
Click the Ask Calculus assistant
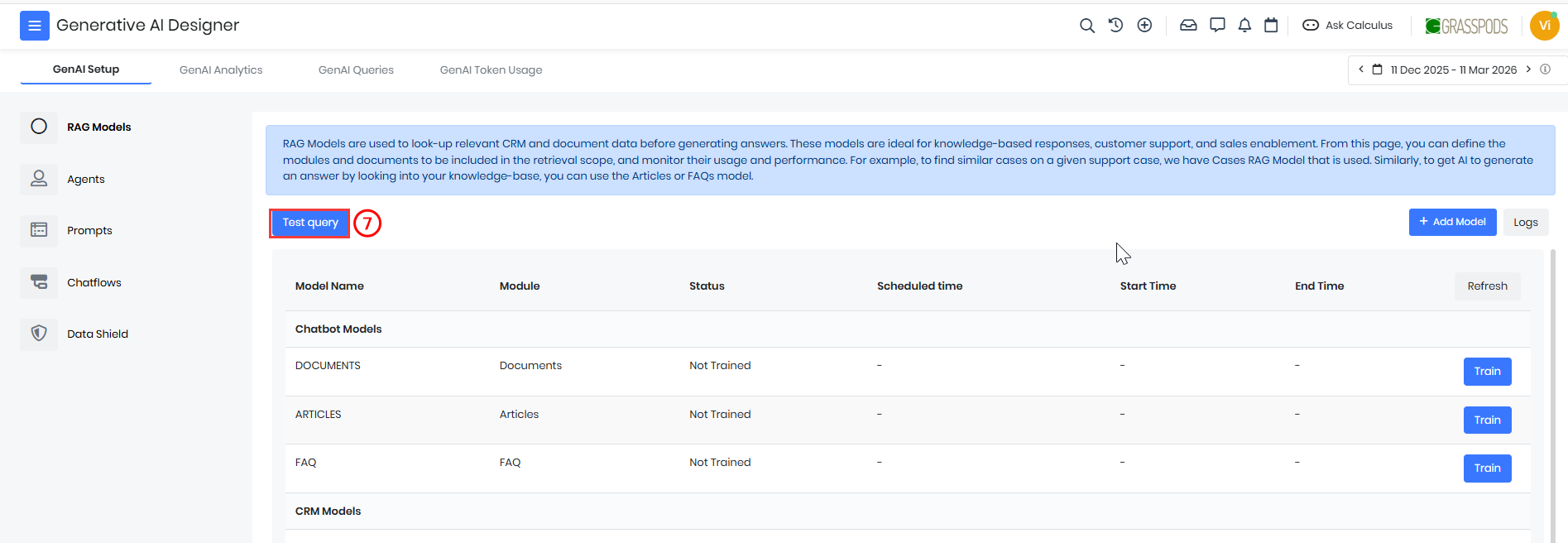(1348, 26)
